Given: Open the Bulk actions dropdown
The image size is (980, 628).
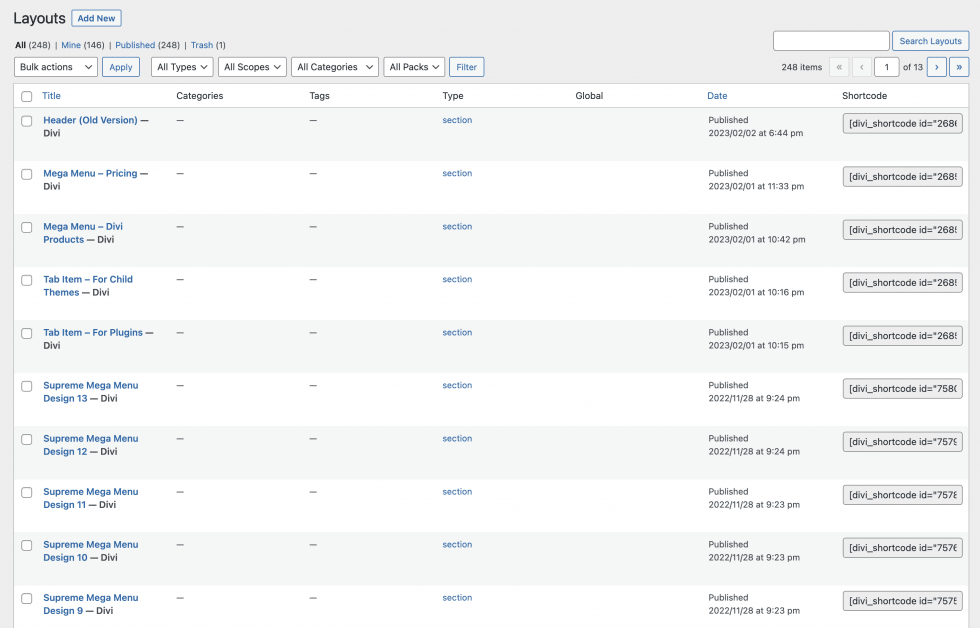Looking at the screenshot, I should 55,67.
